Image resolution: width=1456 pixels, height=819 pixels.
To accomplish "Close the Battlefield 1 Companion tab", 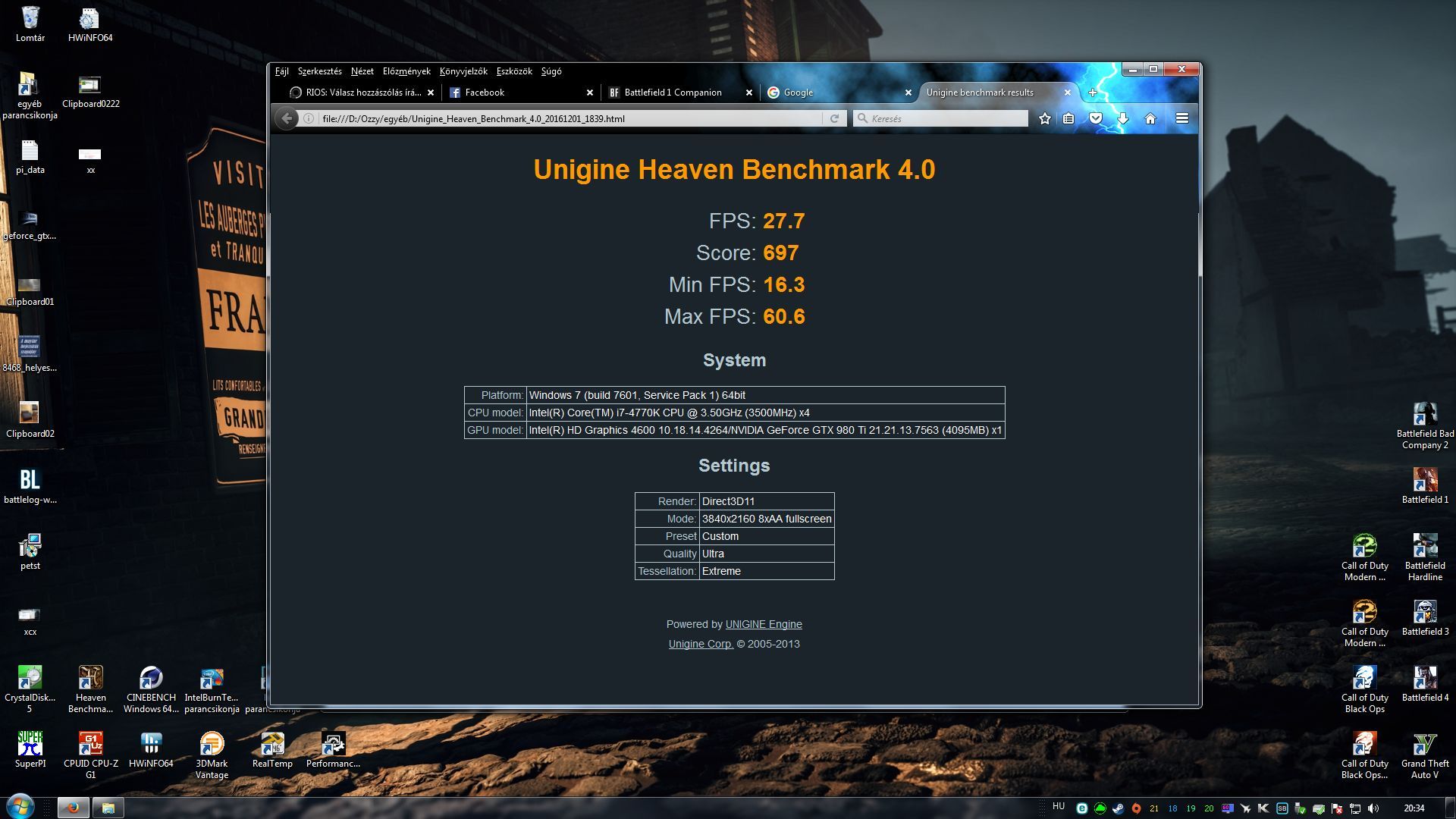I will coord(749,93).
